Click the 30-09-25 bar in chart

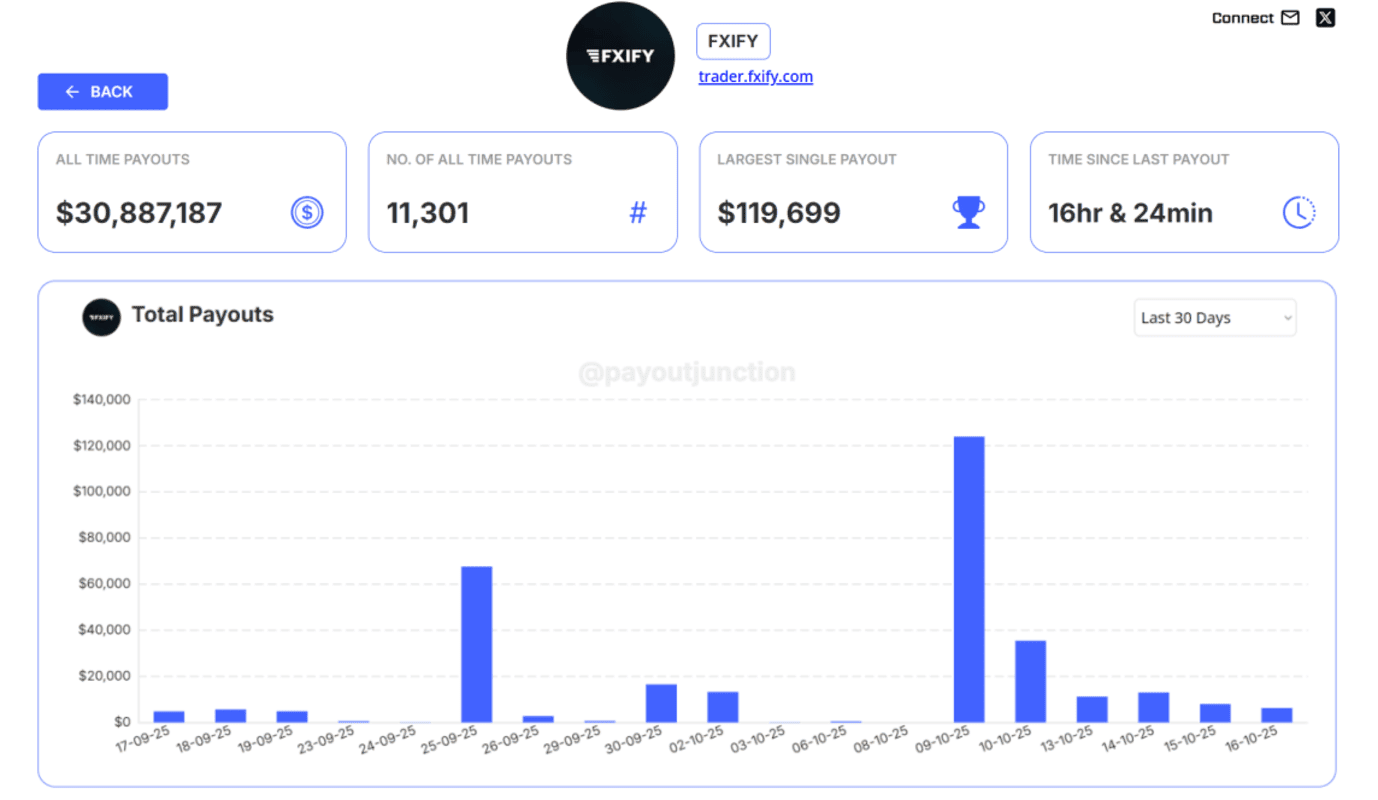pos(661,703)
